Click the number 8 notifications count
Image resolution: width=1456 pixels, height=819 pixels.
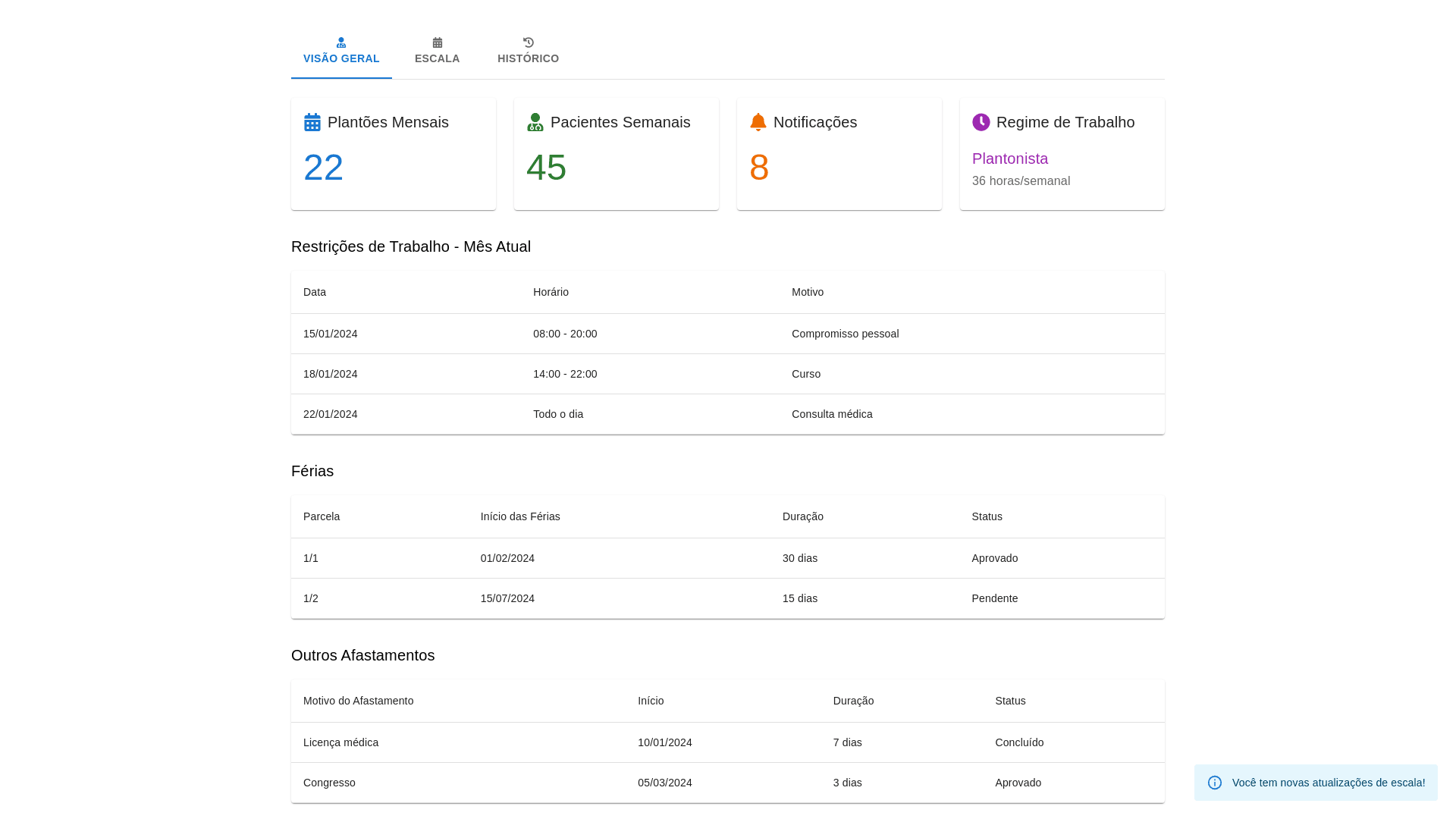[x=758, y=168]
